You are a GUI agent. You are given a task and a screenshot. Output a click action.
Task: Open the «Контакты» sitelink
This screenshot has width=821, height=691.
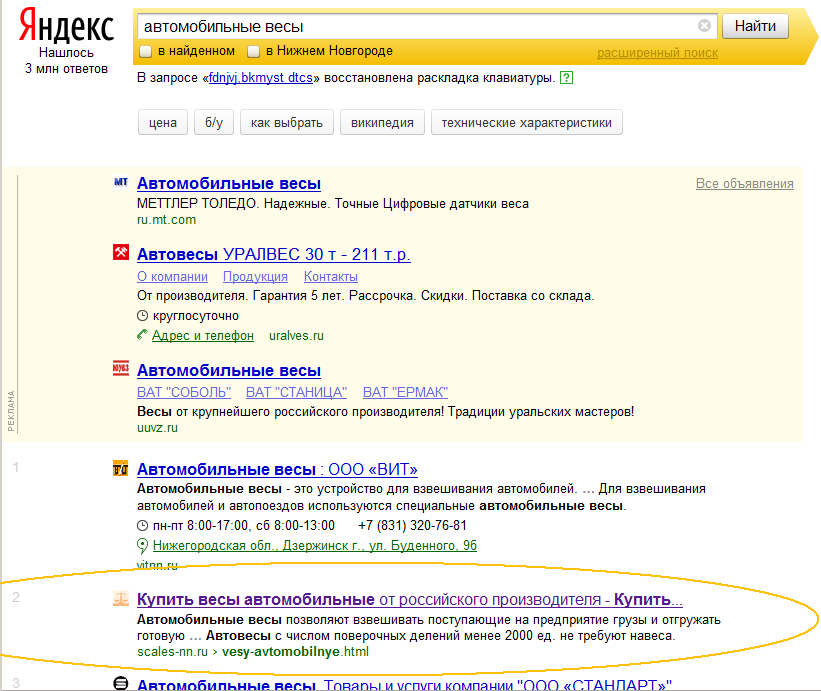click(x=331, y=276)
